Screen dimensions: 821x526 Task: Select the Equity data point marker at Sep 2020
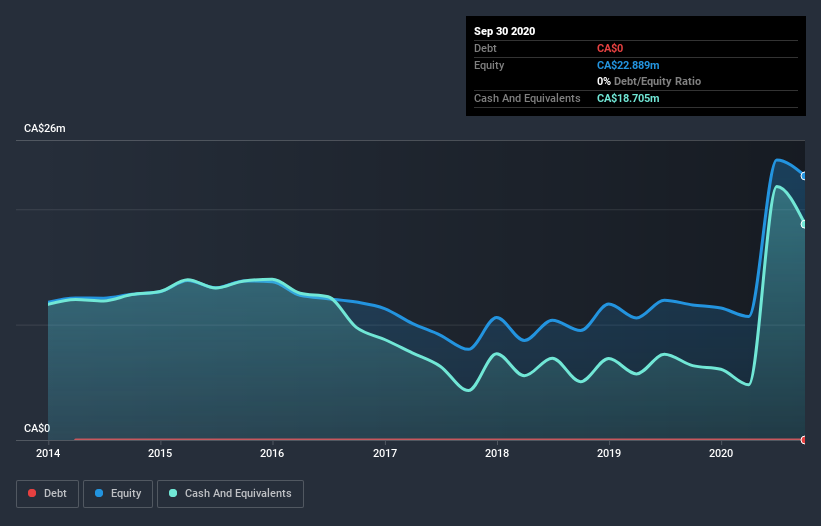coord(804,176)
